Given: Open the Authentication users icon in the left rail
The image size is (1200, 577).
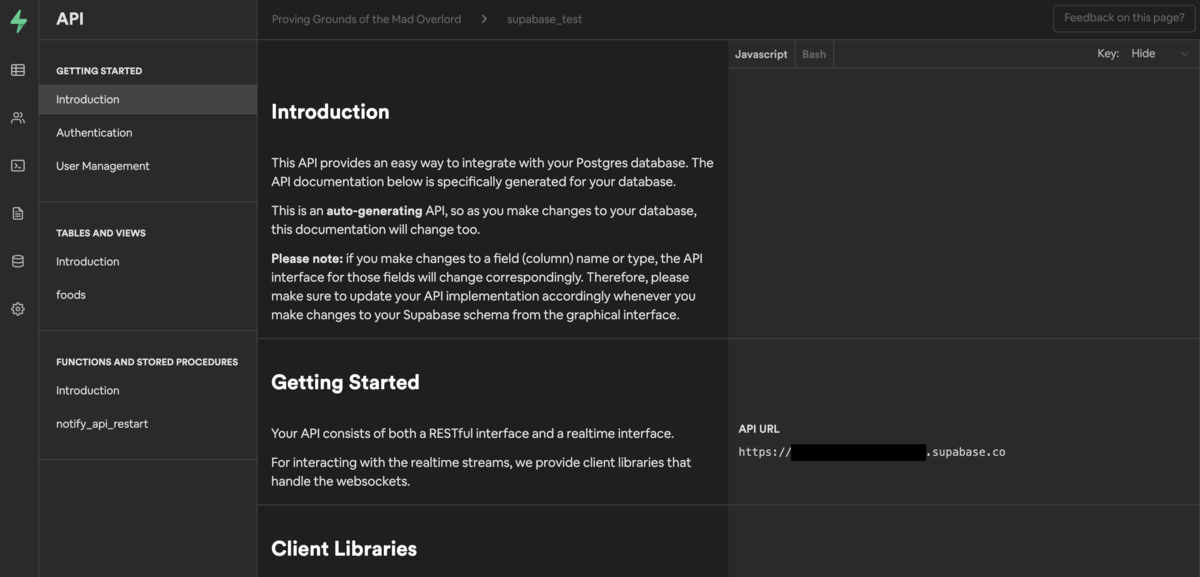Looking at the screenshot, I should [18, 118].
